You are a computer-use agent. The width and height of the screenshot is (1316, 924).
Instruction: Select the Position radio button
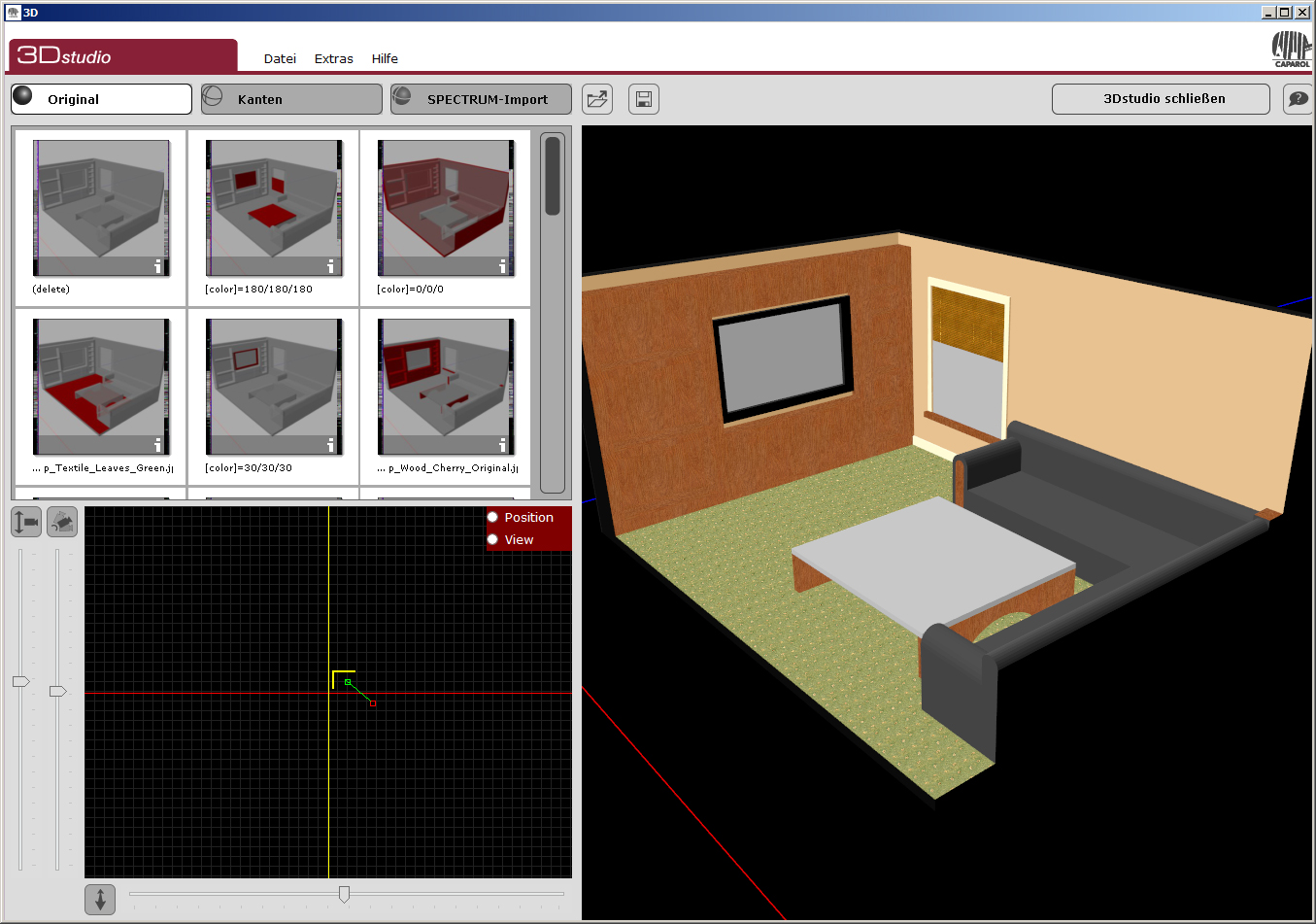click(492, 517)
